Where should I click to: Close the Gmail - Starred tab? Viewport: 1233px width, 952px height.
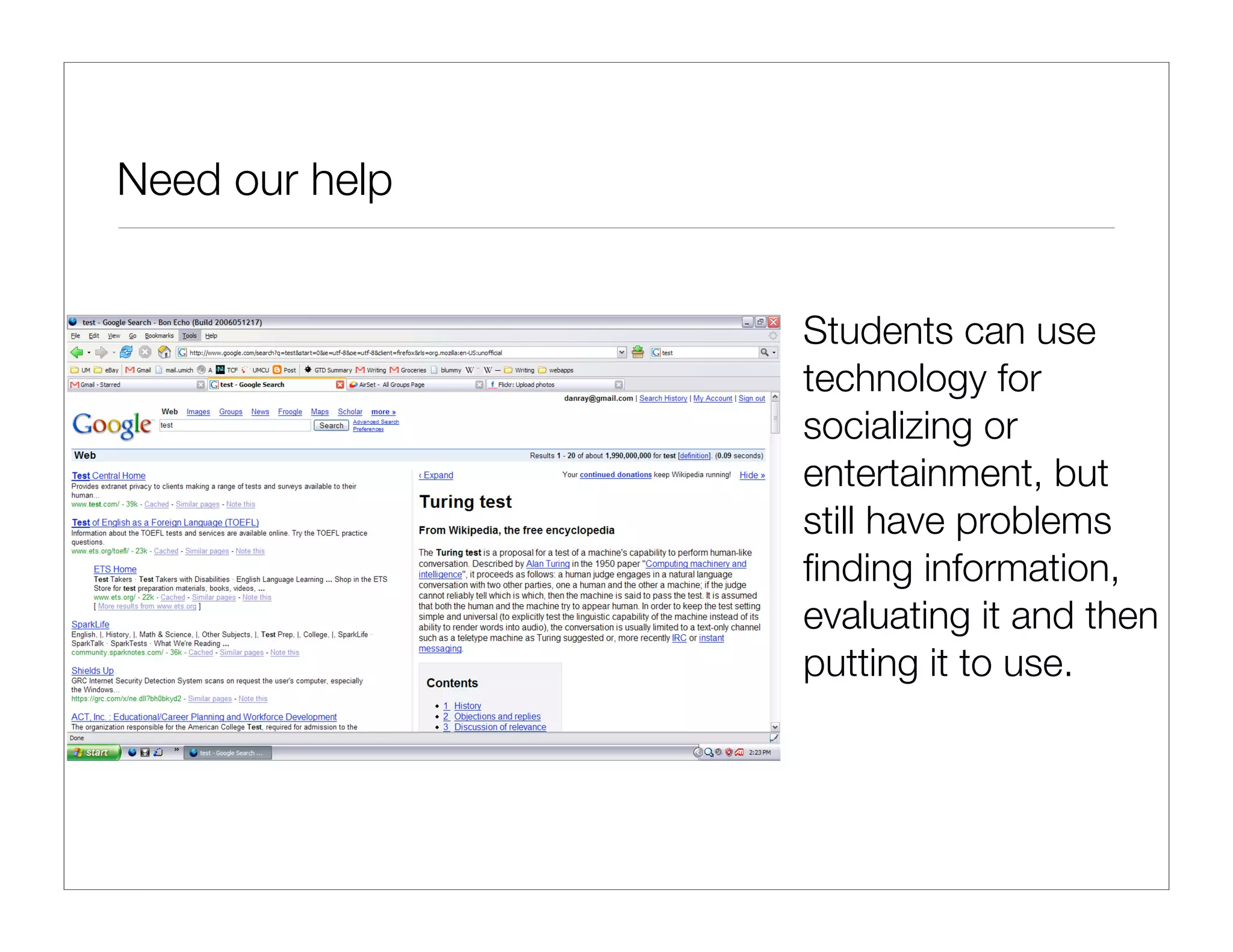201,385
